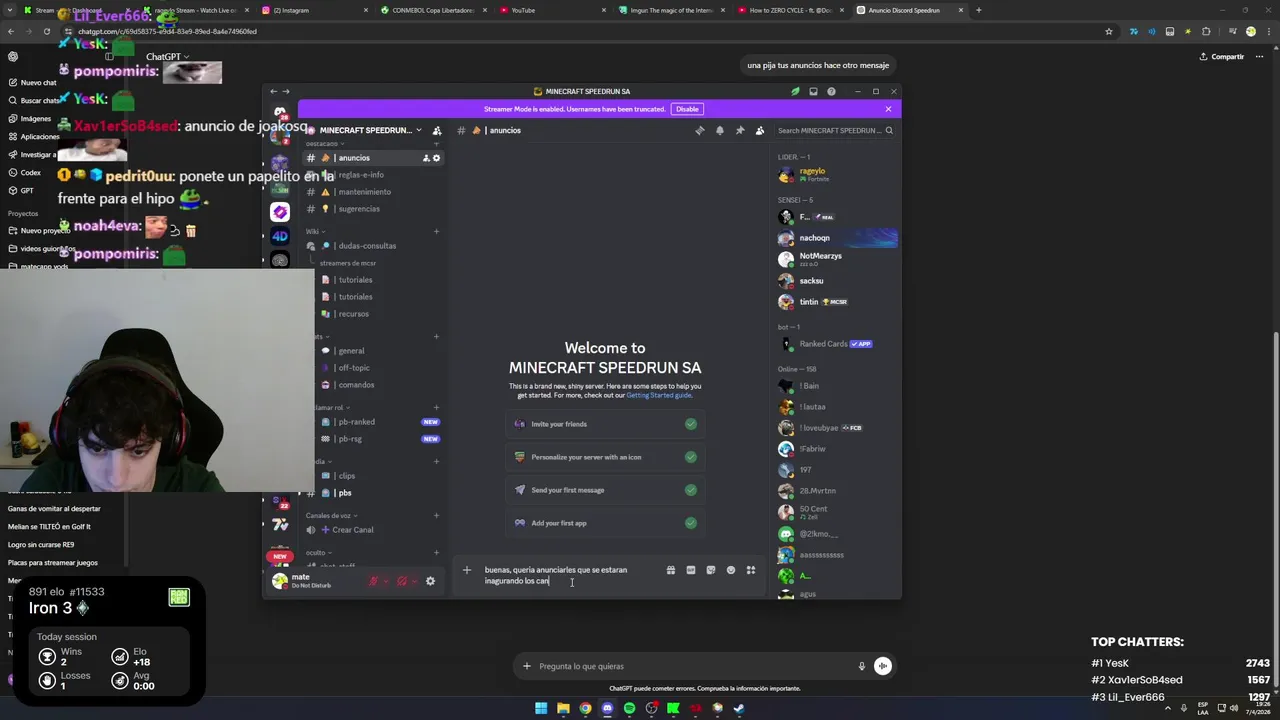This screenshot has height=720, width=1280.
Task: Add a channel to Canales de voz
Action: [x=436, y=515]
